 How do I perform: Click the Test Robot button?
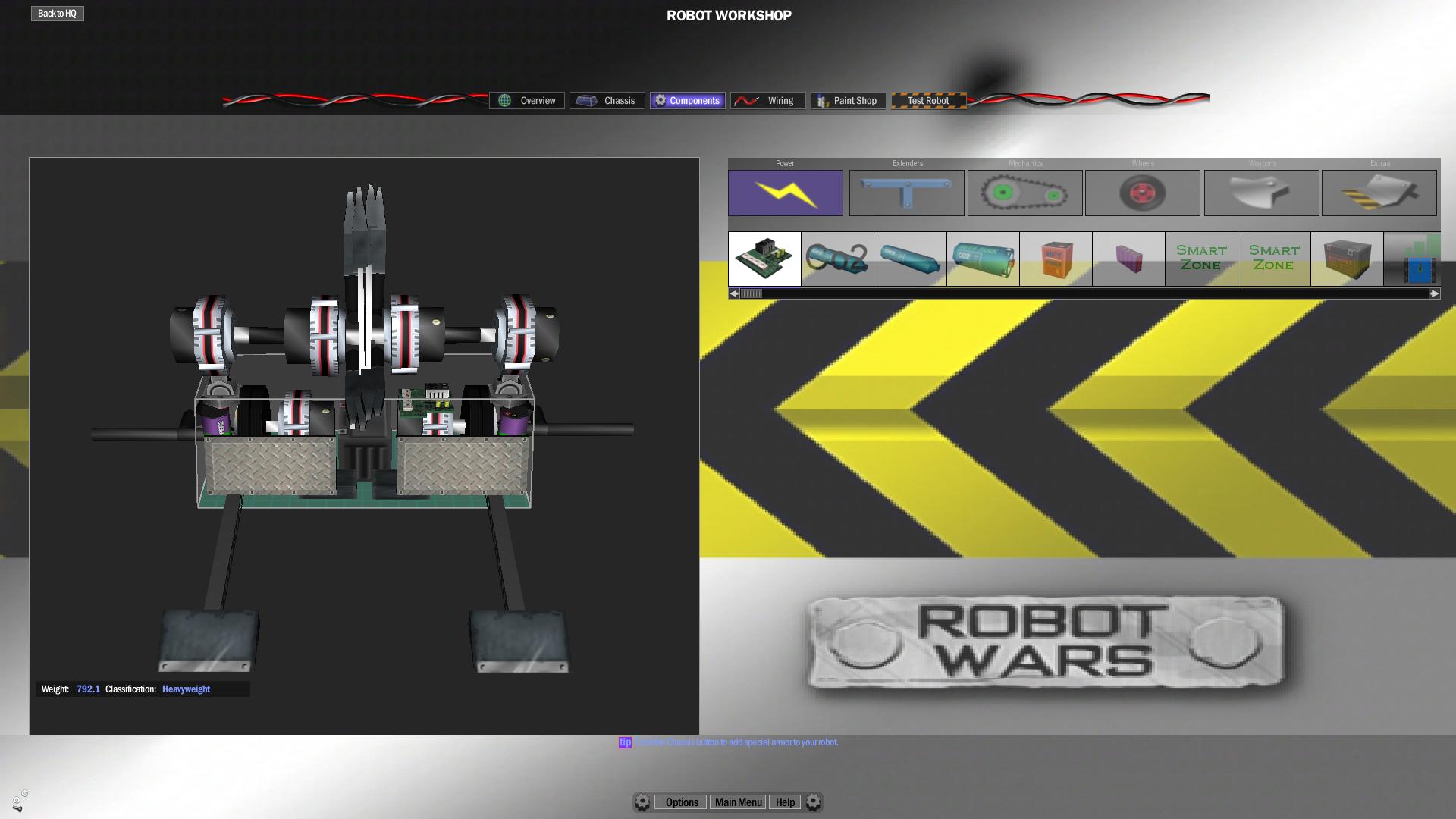pos(929,100)
